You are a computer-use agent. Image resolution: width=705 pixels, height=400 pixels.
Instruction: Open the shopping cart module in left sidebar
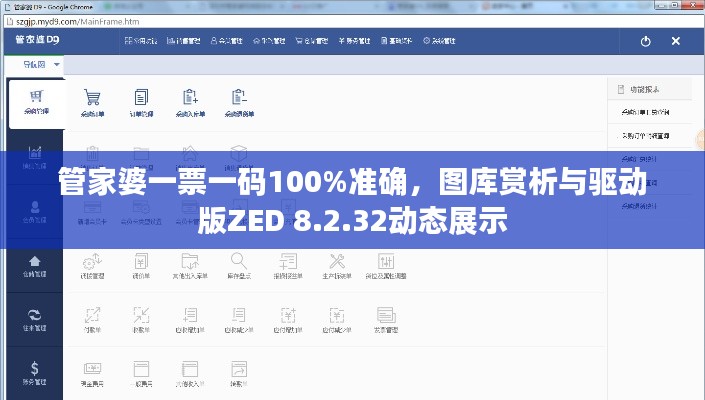point(36,101)
